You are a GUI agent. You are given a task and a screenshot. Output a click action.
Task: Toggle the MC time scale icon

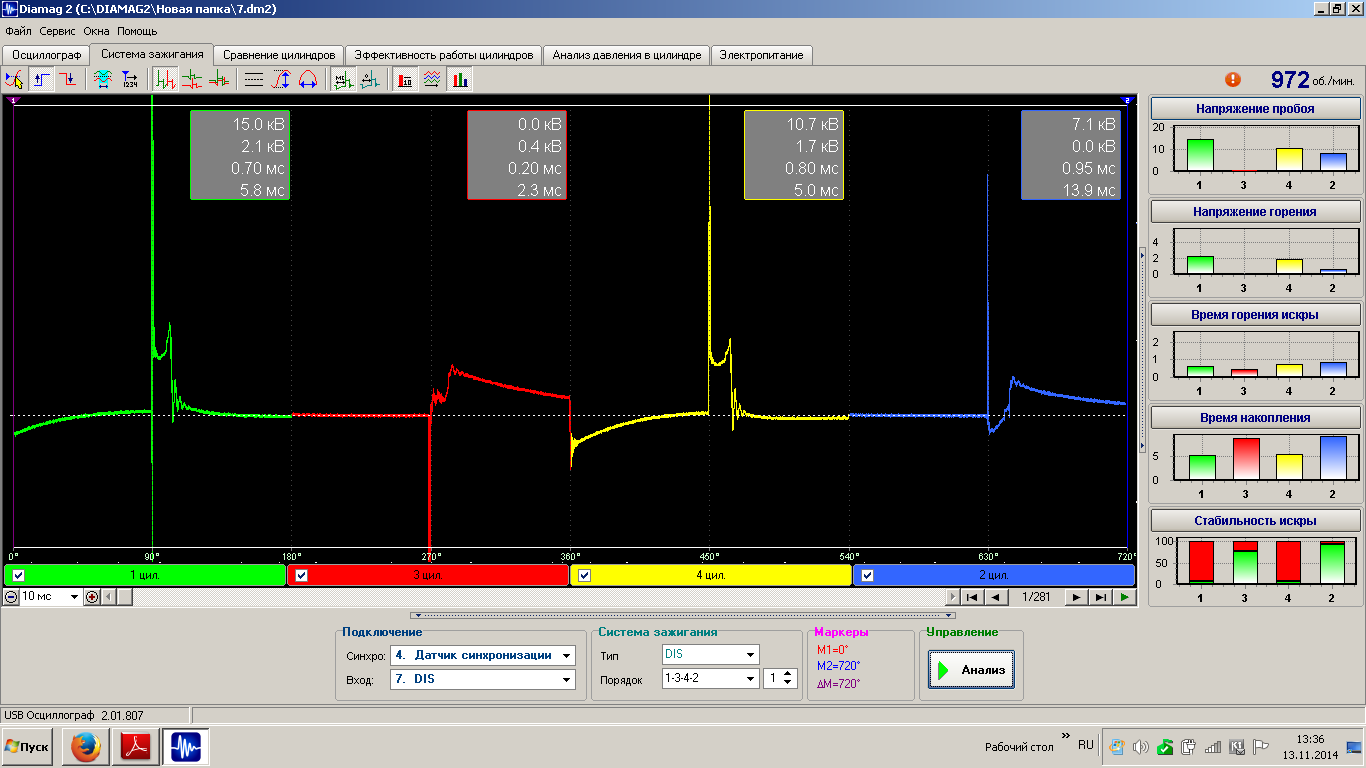pos(343,80)
